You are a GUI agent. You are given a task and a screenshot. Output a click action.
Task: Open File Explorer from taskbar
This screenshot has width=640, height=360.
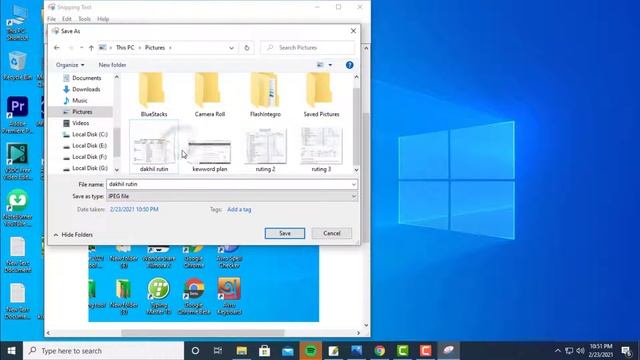[x=242, y=351]
